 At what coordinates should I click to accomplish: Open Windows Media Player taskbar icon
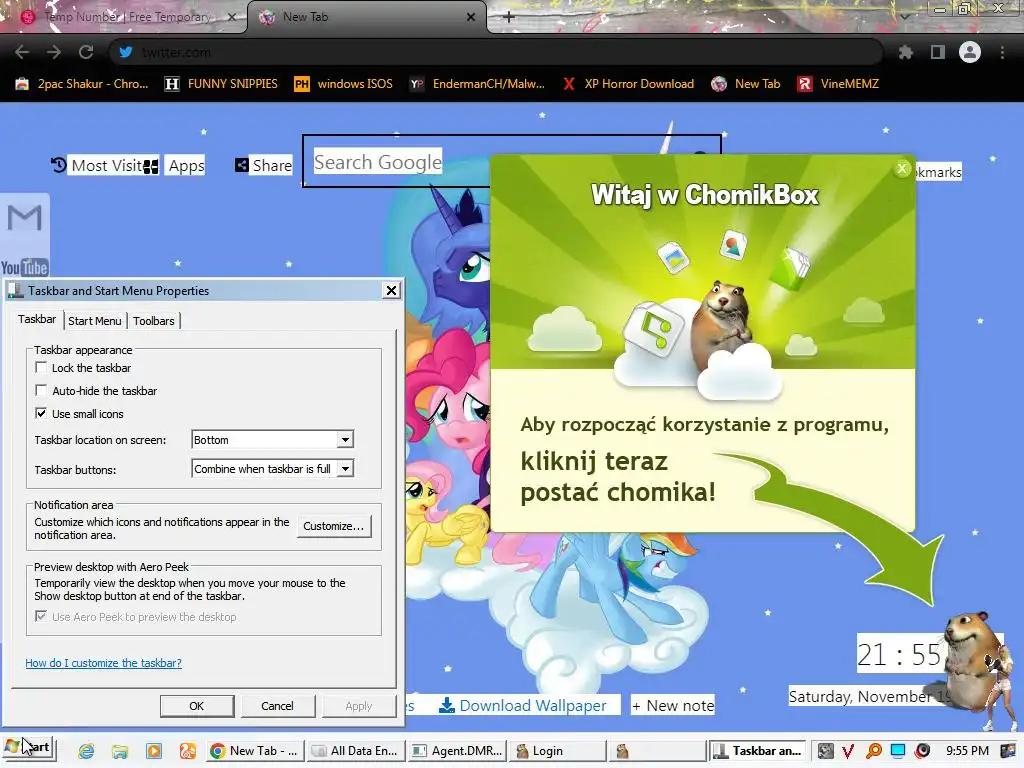point(154,751)
